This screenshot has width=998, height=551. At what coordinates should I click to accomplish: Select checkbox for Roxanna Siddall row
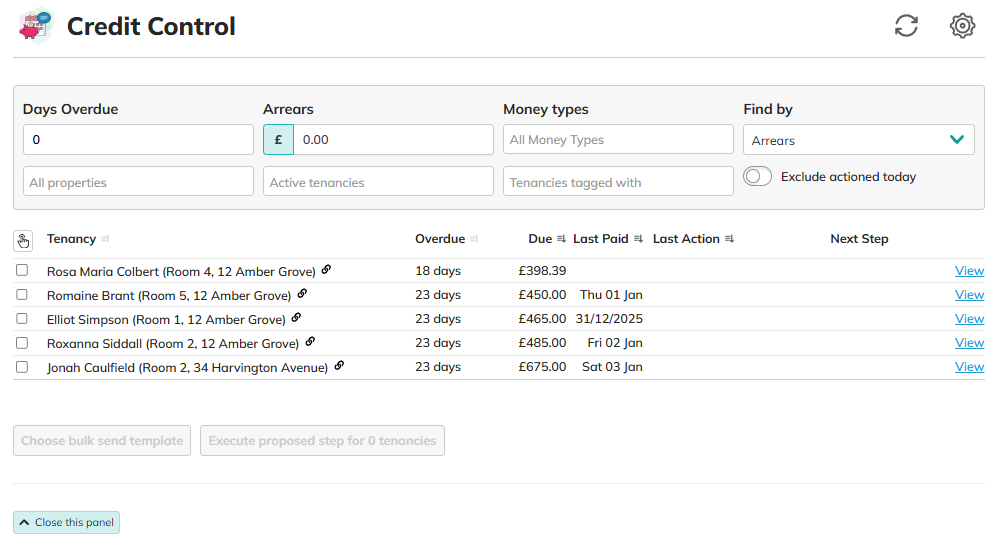(22, 343)
